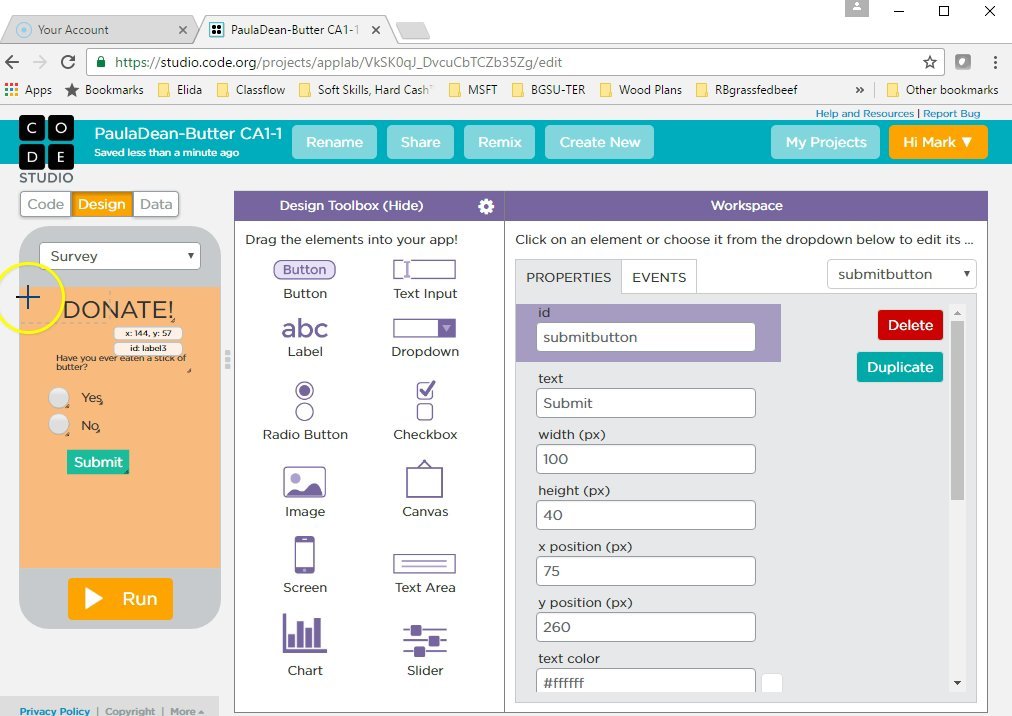Switch to the EVENTS tab

pyautogui.click(x=659, y=277)
